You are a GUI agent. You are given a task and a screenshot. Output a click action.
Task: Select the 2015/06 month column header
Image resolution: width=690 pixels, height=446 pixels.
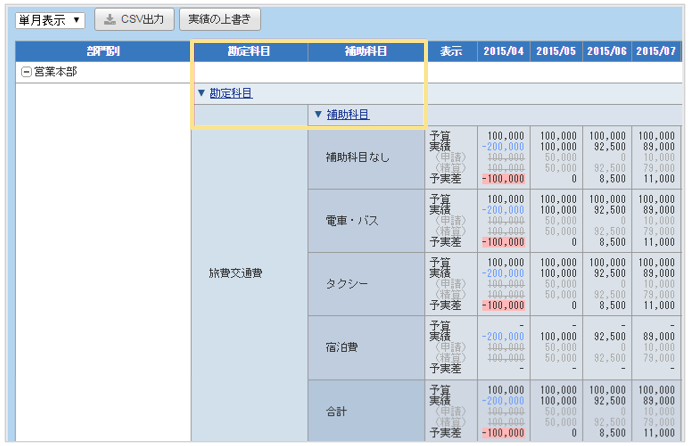[x=606, y=51]
